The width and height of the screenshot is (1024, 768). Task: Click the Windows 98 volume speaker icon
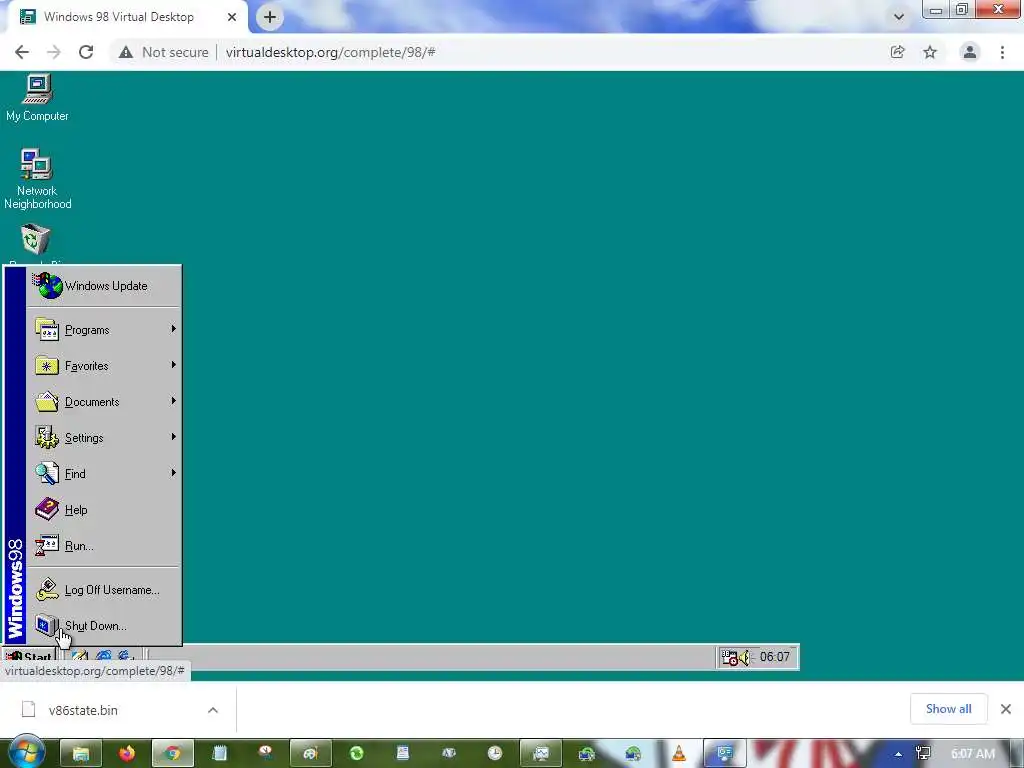click(745, 657)
